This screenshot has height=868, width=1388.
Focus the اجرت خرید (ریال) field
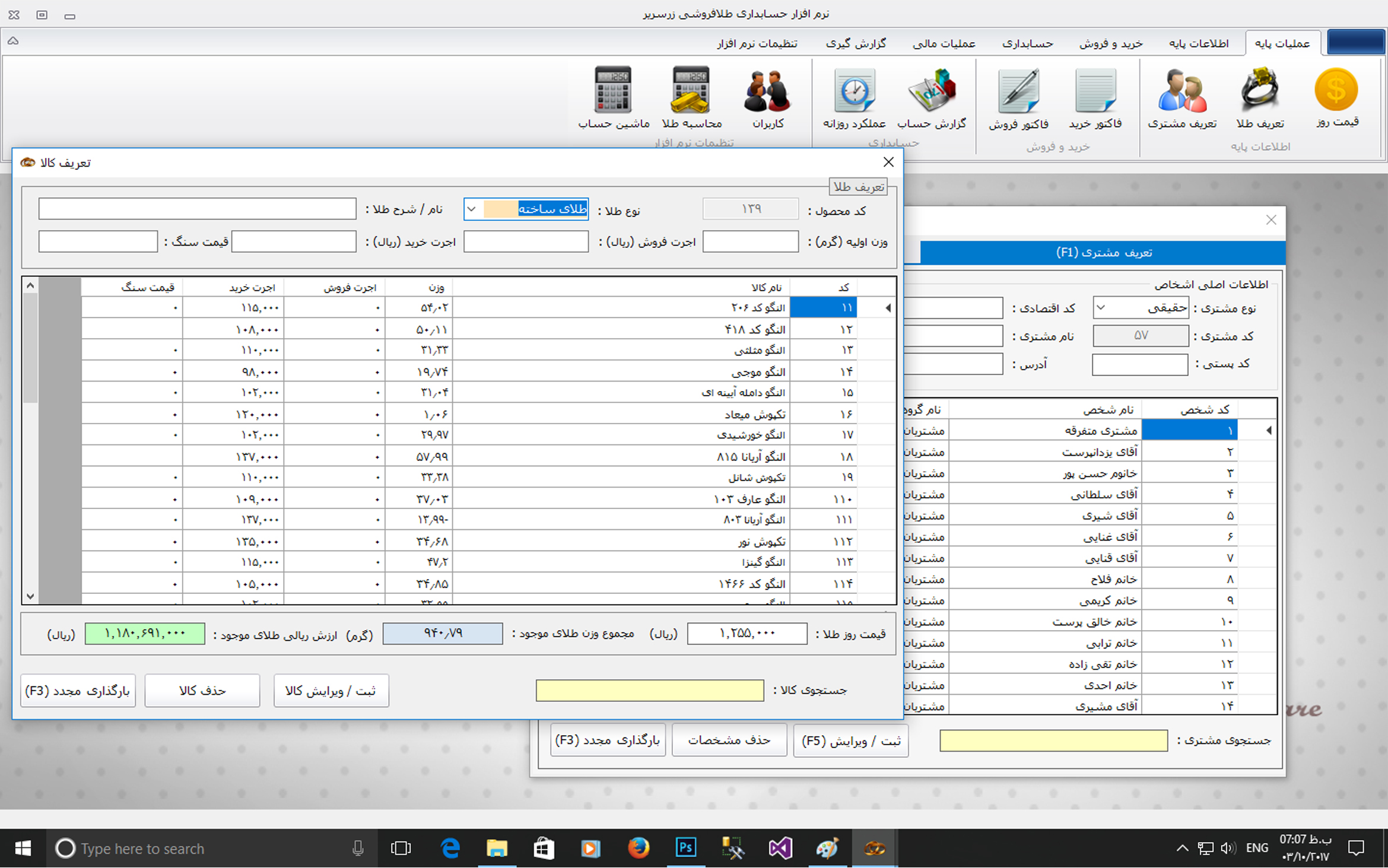point(294,241)
